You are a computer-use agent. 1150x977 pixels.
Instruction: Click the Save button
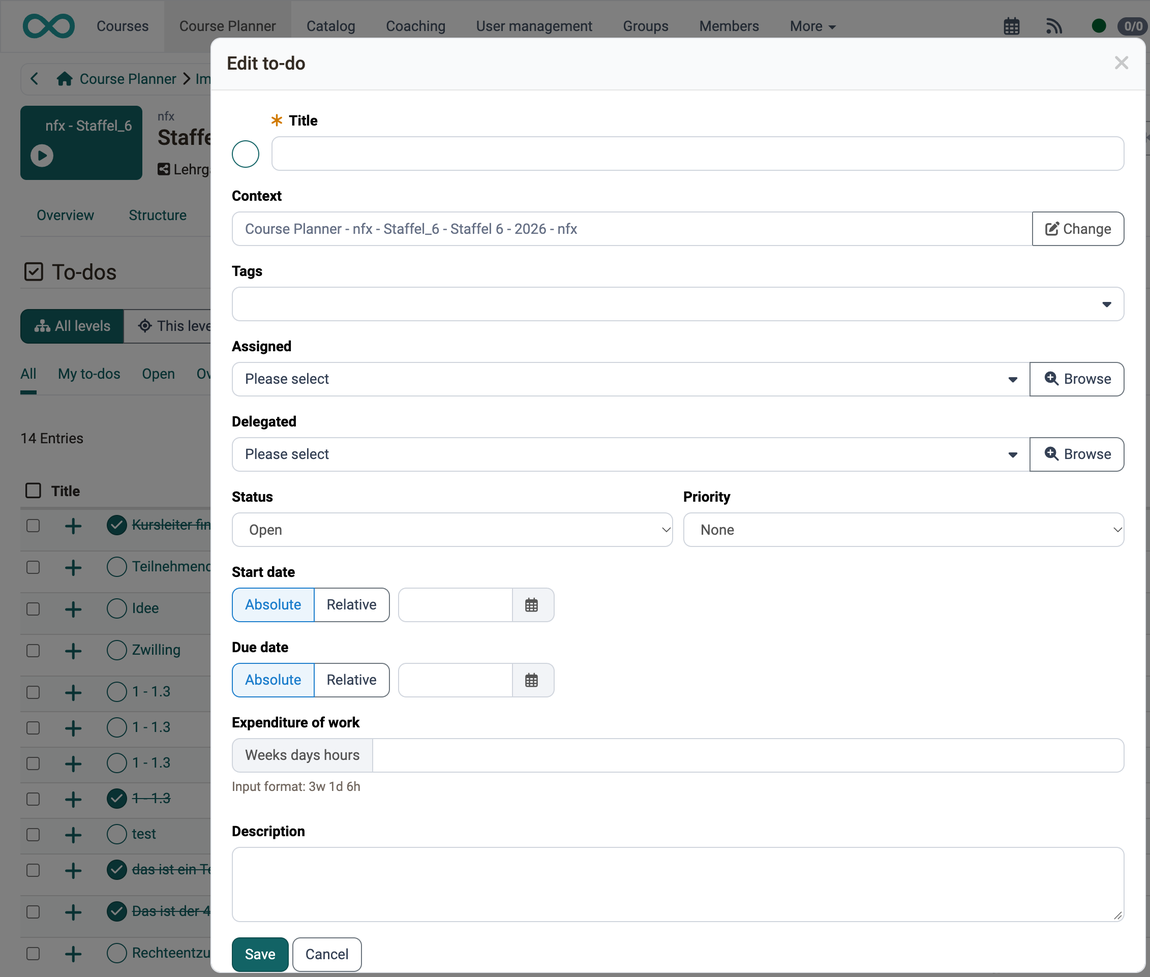[x=260, y=955]
